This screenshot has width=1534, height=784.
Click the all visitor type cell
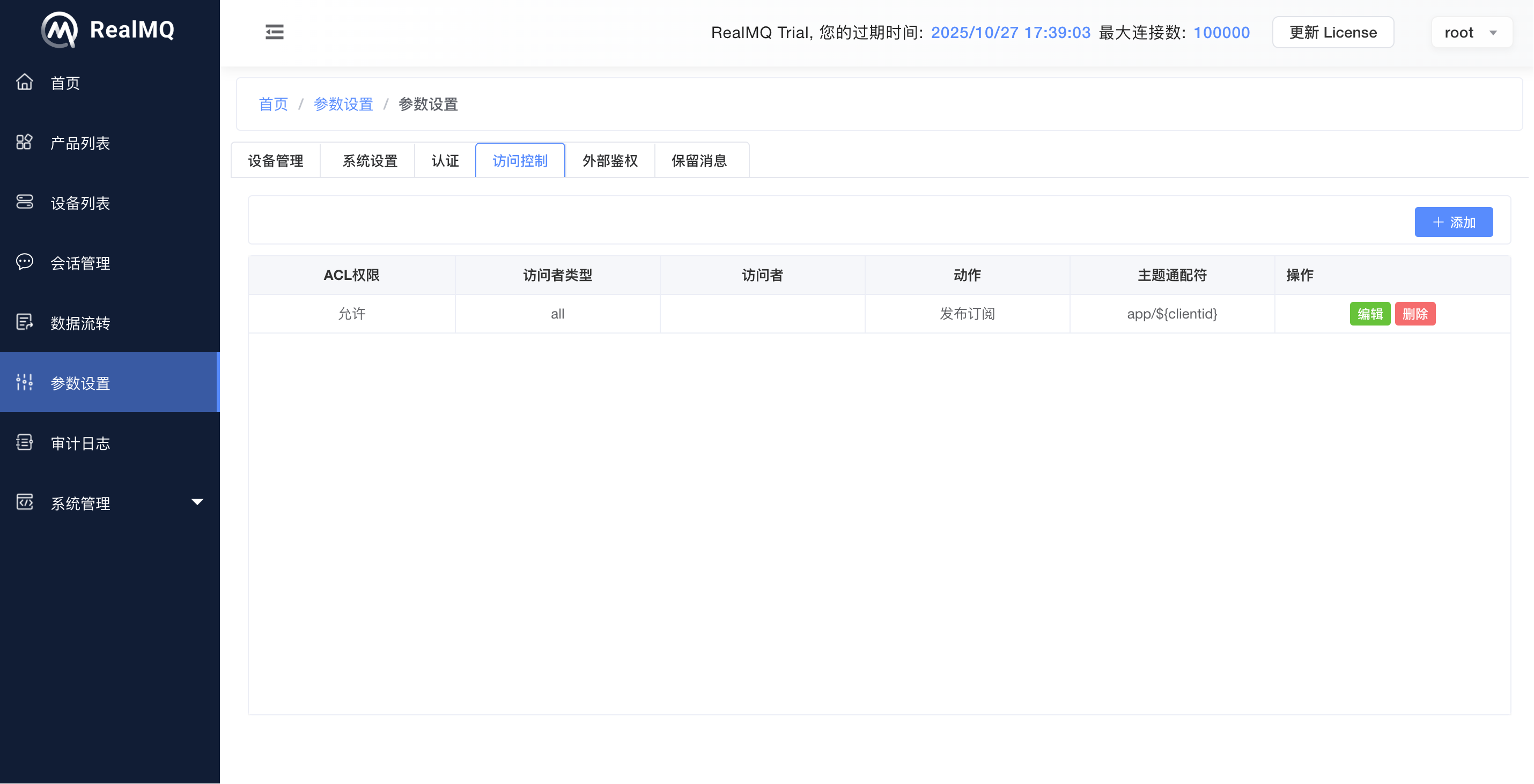pyautogui.click(x=557, y=314)
